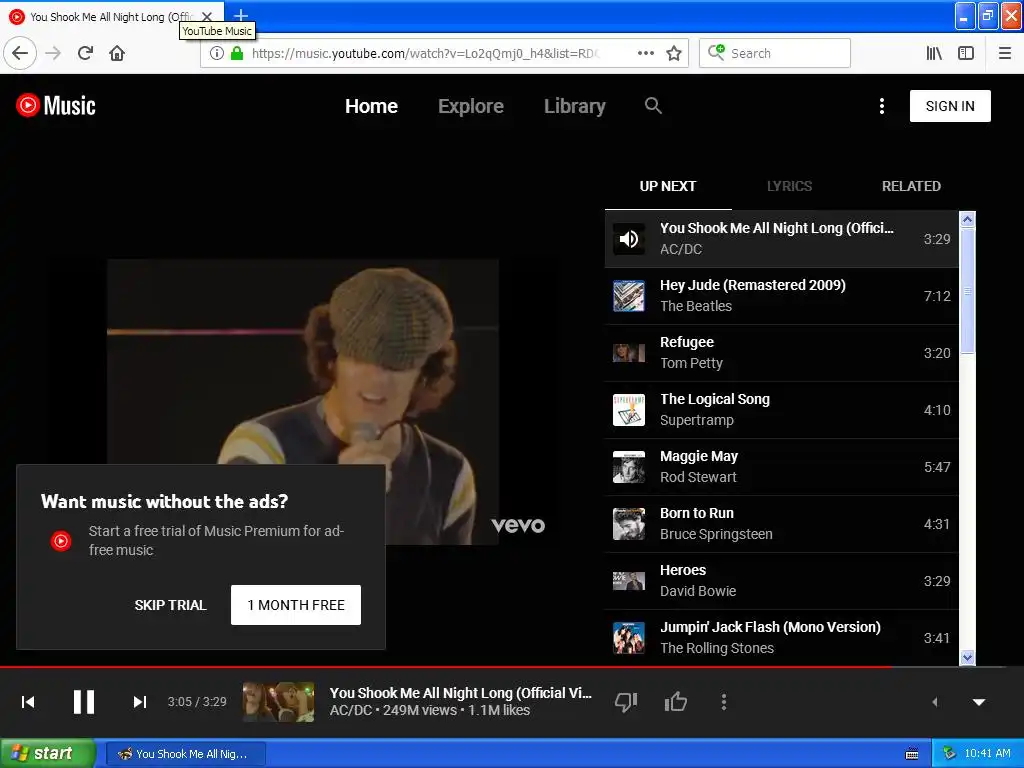1024x768 pixels.
Task: Open the page actions ellipsis in address bar
Action: [x=646, y=53]
